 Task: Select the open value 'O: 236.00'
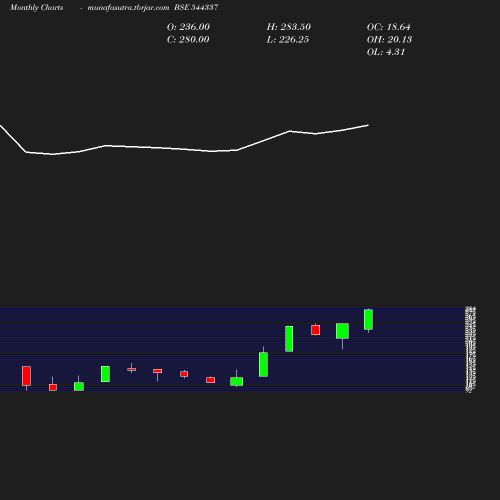[188, 27]
